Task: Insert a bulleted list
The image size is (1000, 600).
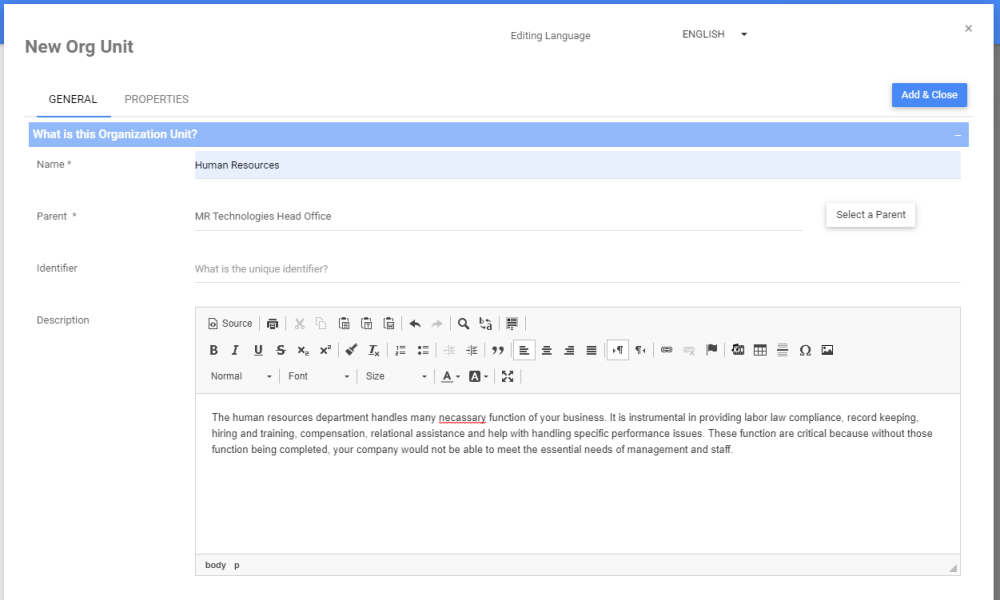Action: [x=423, y=350]
